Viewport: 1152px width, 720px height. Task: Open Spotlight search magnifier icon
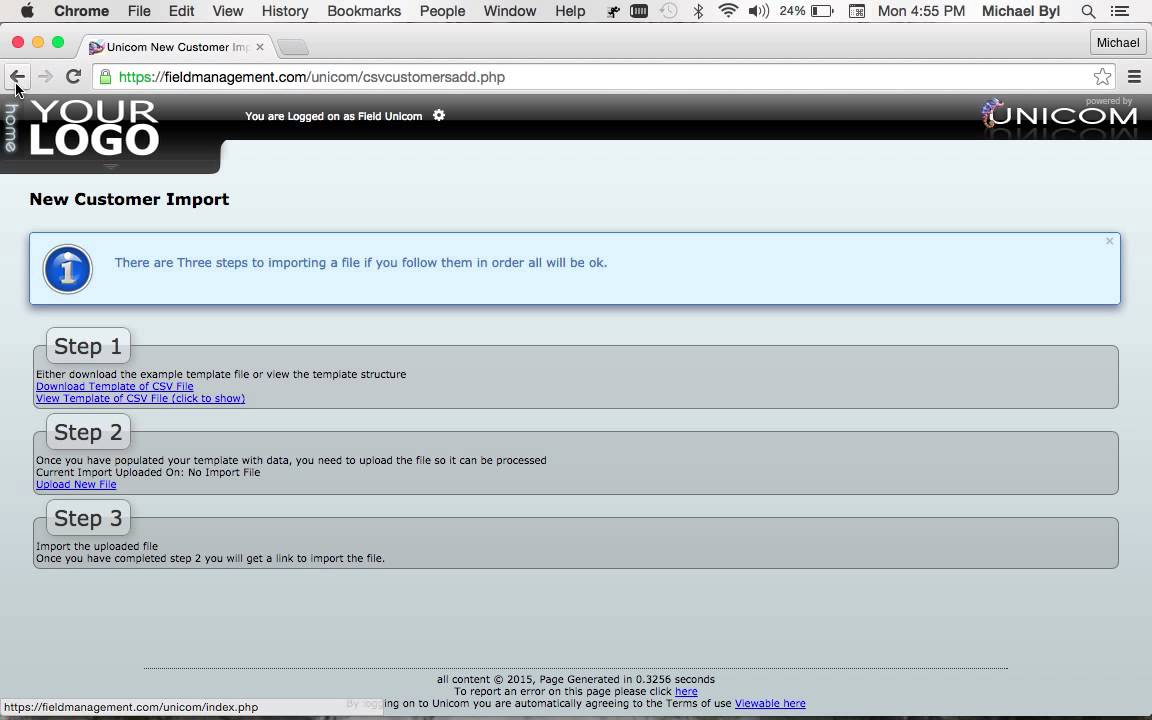tap(1089, 11)
